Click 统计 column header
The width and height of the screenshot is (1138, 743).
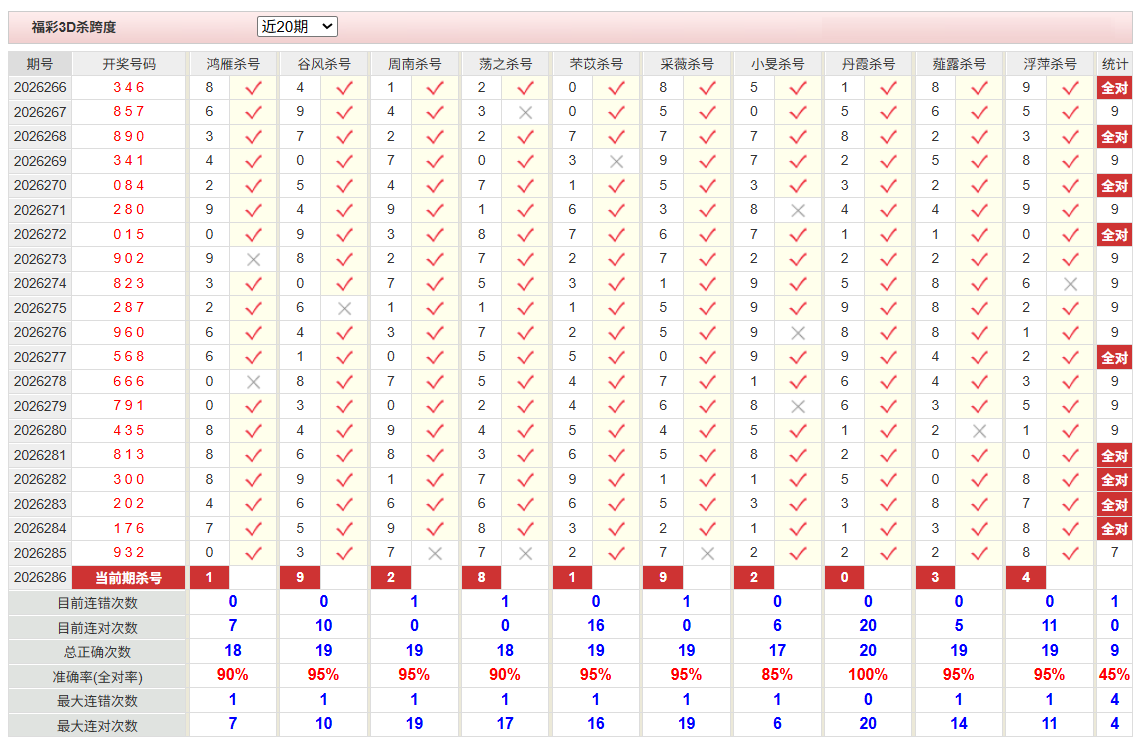1114,64
